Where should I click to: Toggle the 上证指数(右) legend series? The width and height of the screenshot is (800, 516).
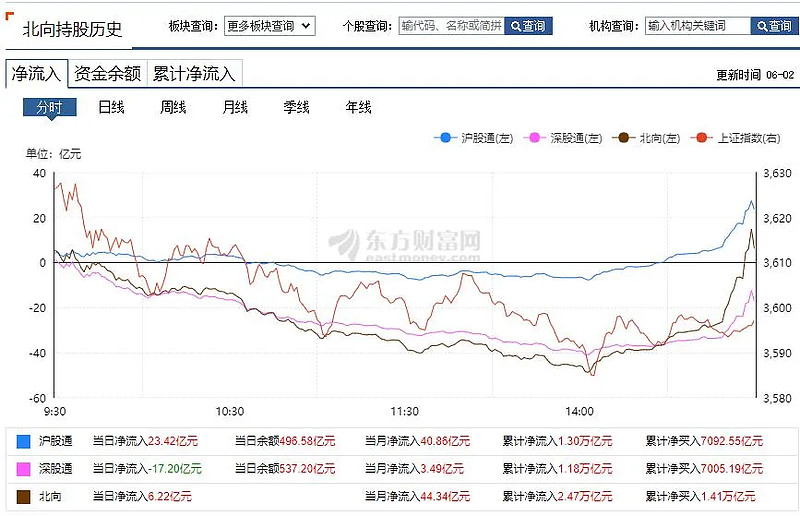[x=735, y=138]
